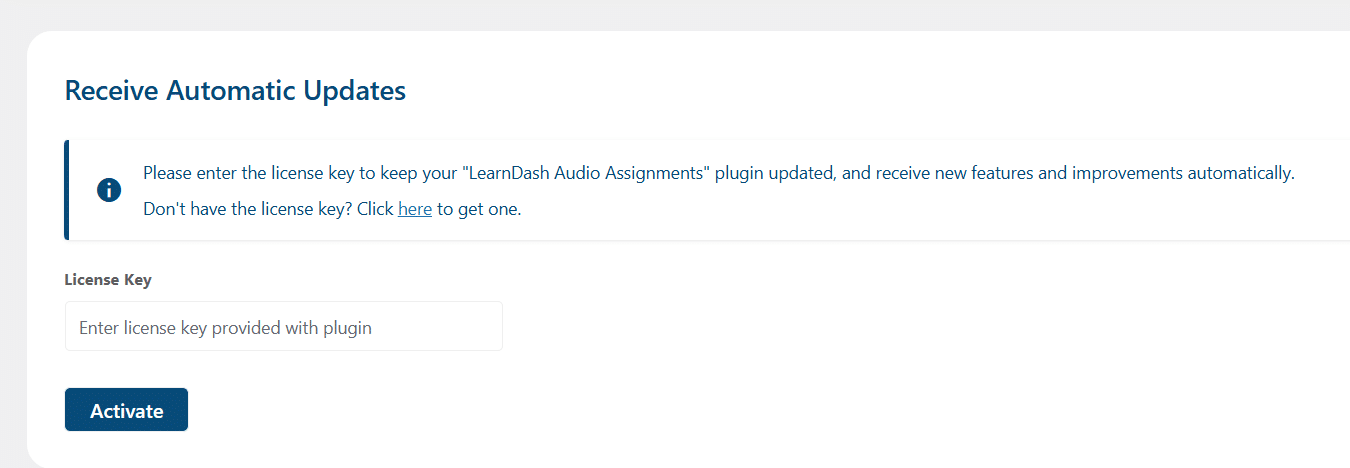Select the "Receive Automatic Updates" heading
Viewport: 1350px width, 468px height.
click(x=235, y=90)
